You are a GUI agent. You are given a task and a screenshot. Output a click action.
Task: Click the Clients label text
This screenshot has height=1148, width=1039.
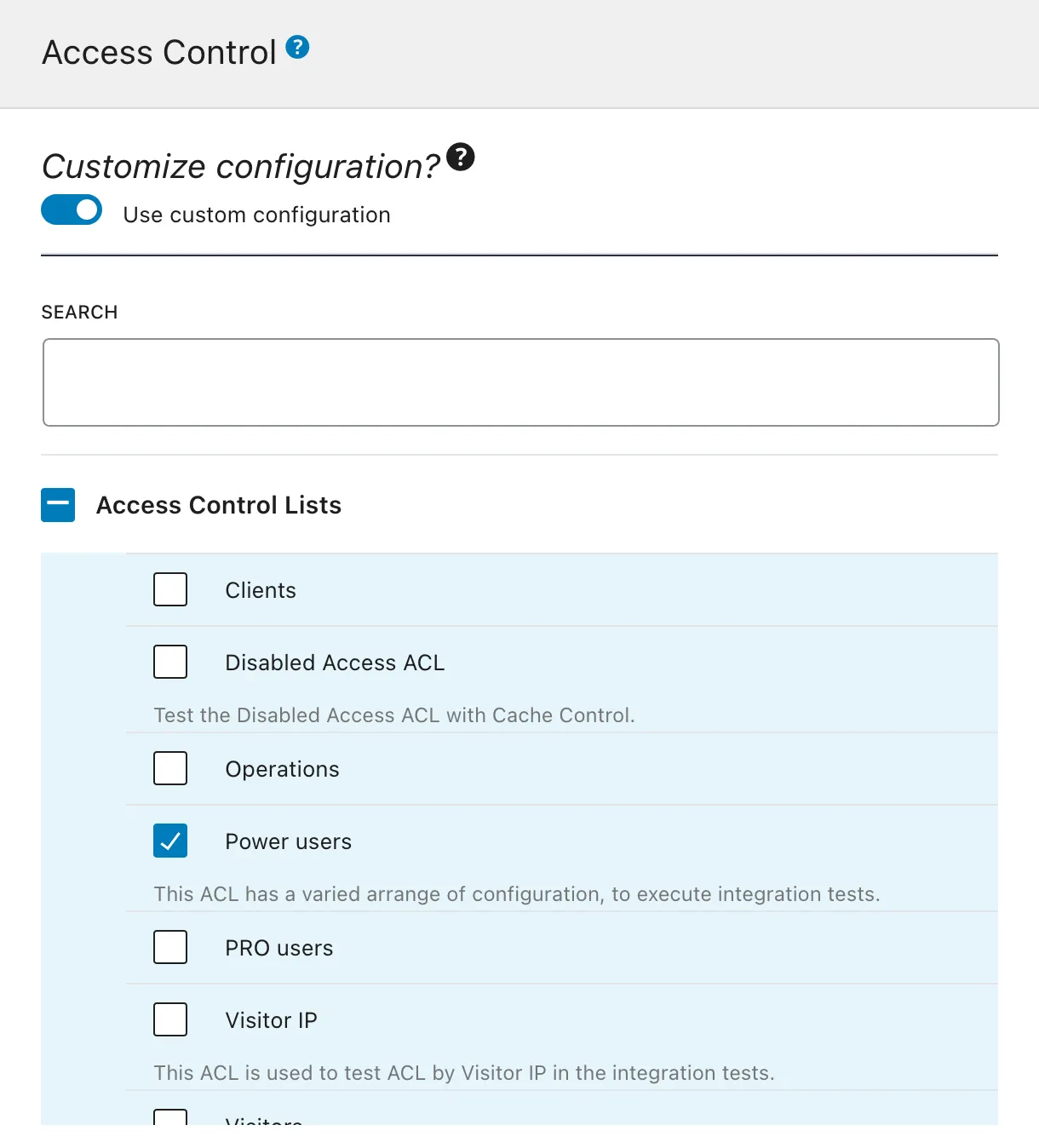point(261,590)
